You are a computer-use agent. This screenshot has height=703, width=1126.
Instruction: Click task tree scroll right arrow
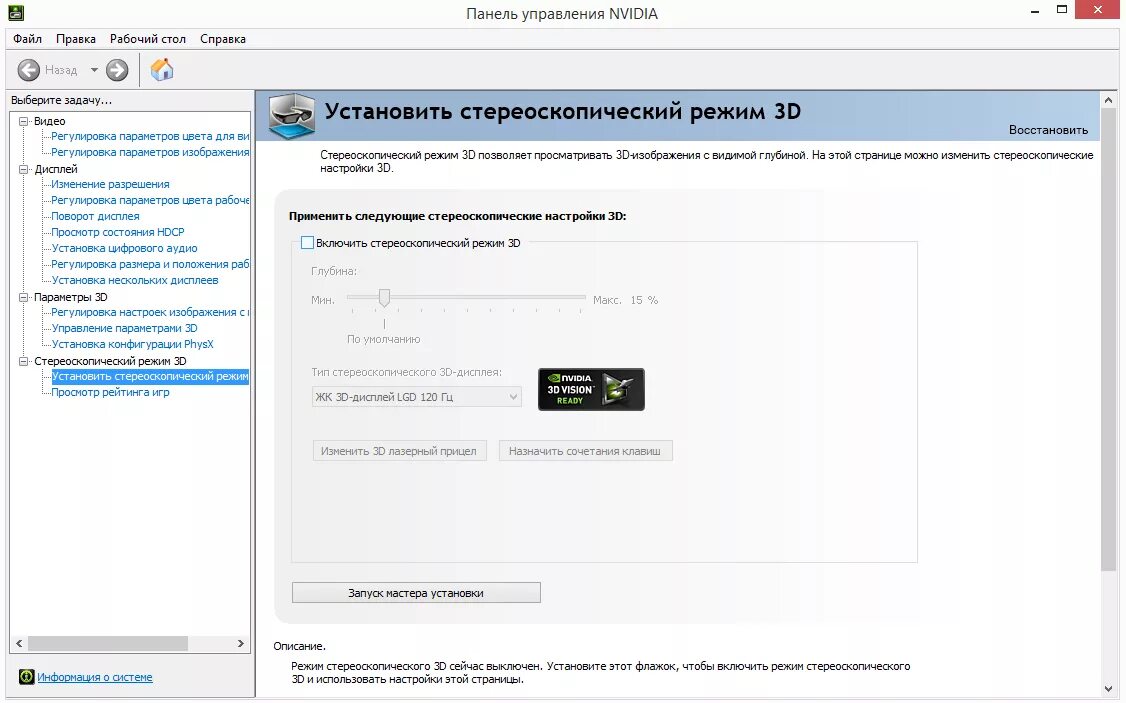[241, 643]
